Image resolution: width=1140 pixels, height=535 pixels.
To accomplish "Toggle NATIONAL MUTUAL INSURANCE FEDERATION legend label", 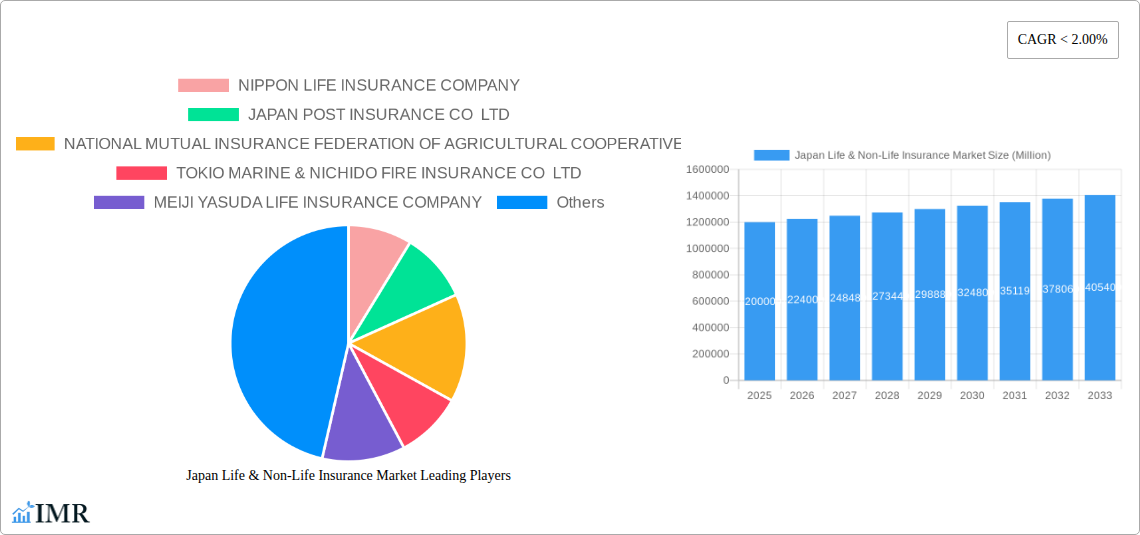I will pos(372,144).
